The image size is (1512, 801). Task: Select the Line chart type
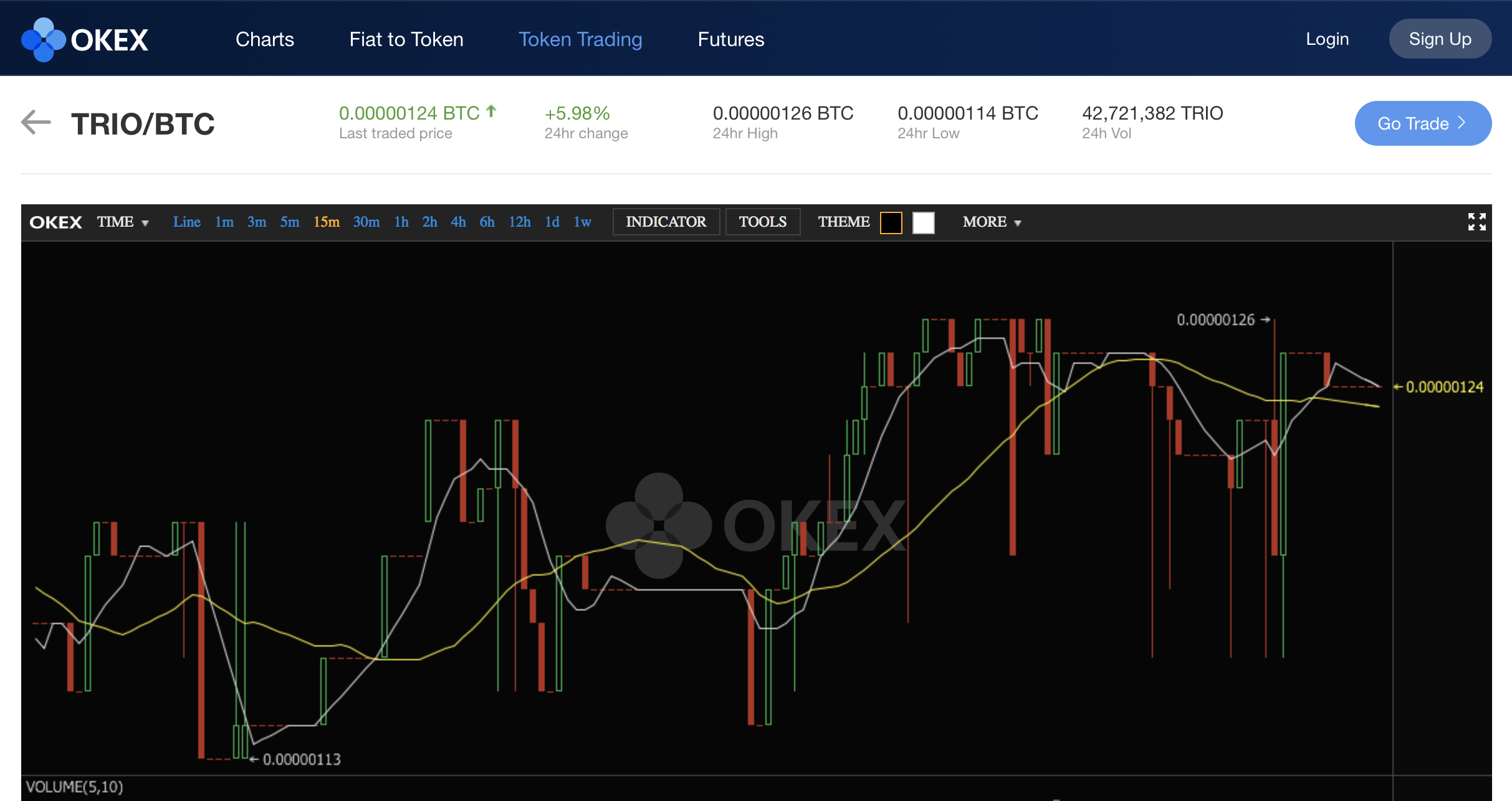[186, 222]
